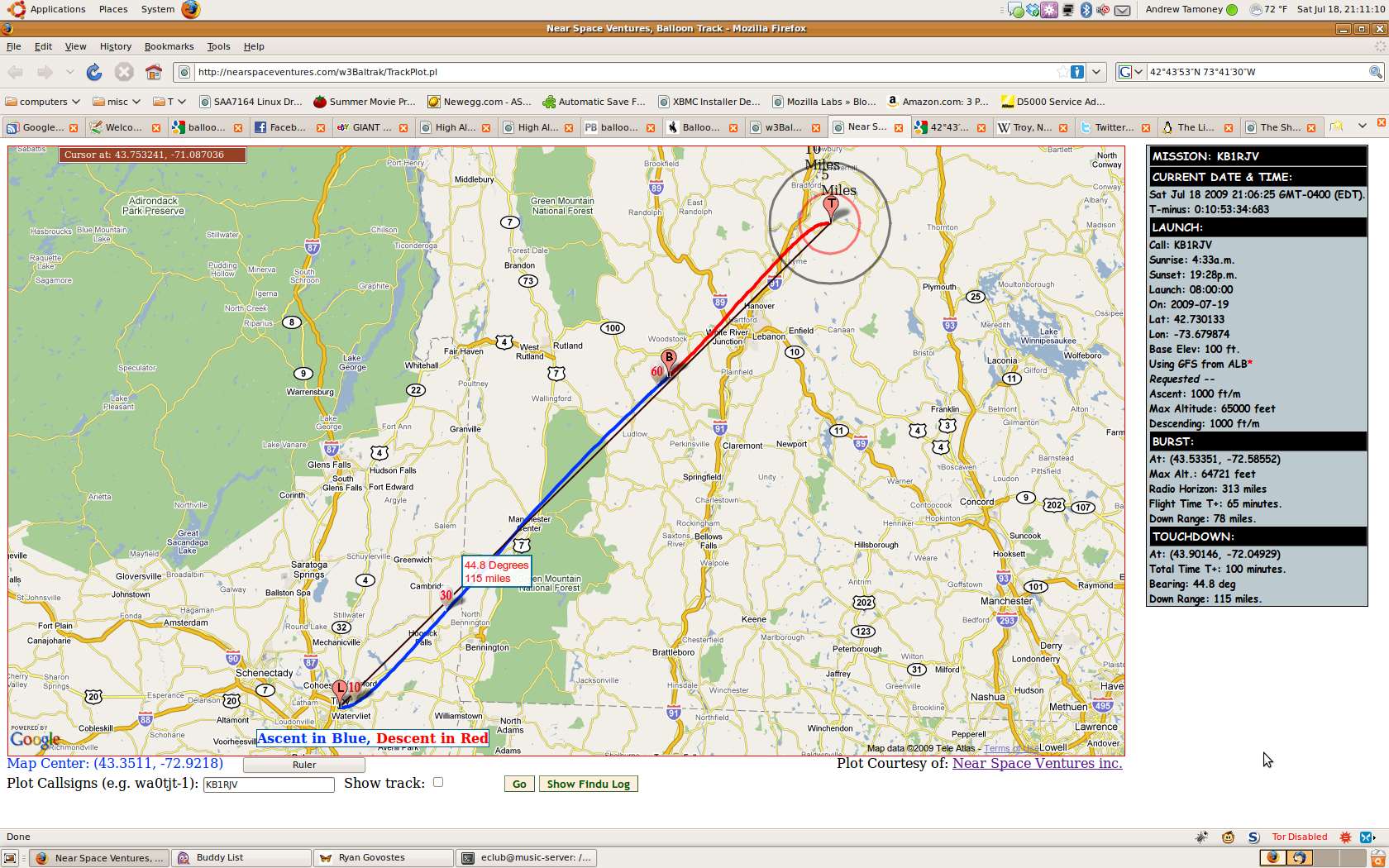The height and width of the screenshot is (868, 1389).
Task: Click the URL address field
Action: (x=624, y=72)
